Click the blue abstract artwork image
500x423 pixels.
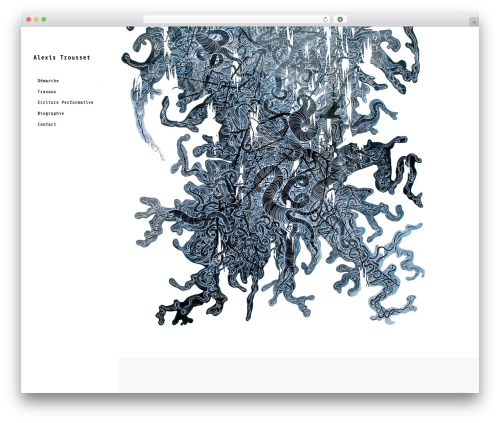coord(272,176)
